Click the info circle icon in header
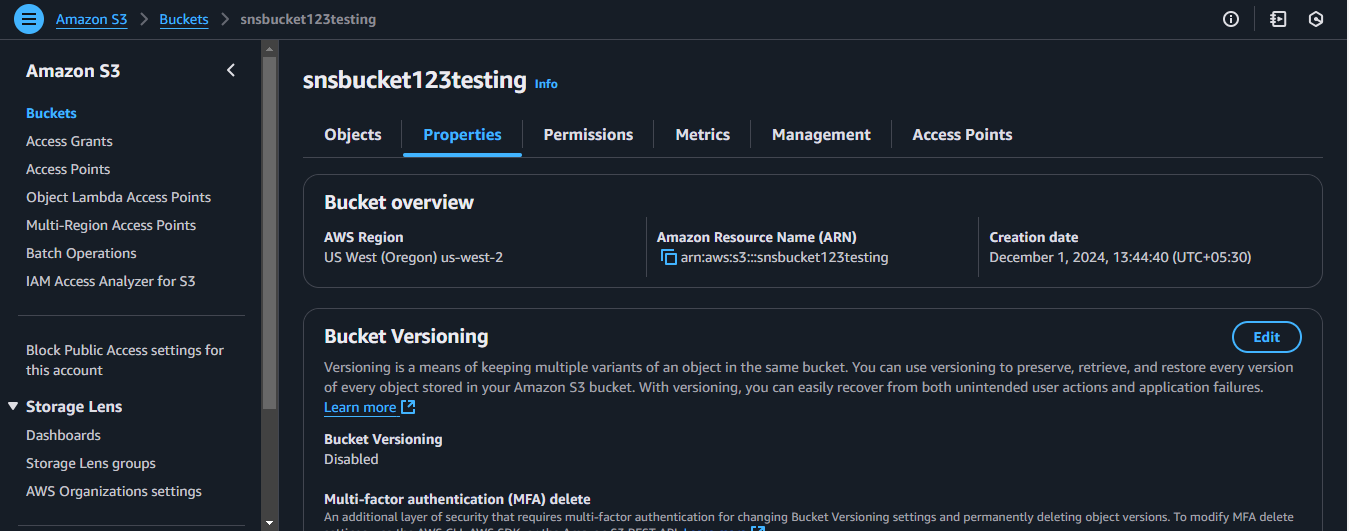Screen dimensions: 1349x531 coord(1231,19)
